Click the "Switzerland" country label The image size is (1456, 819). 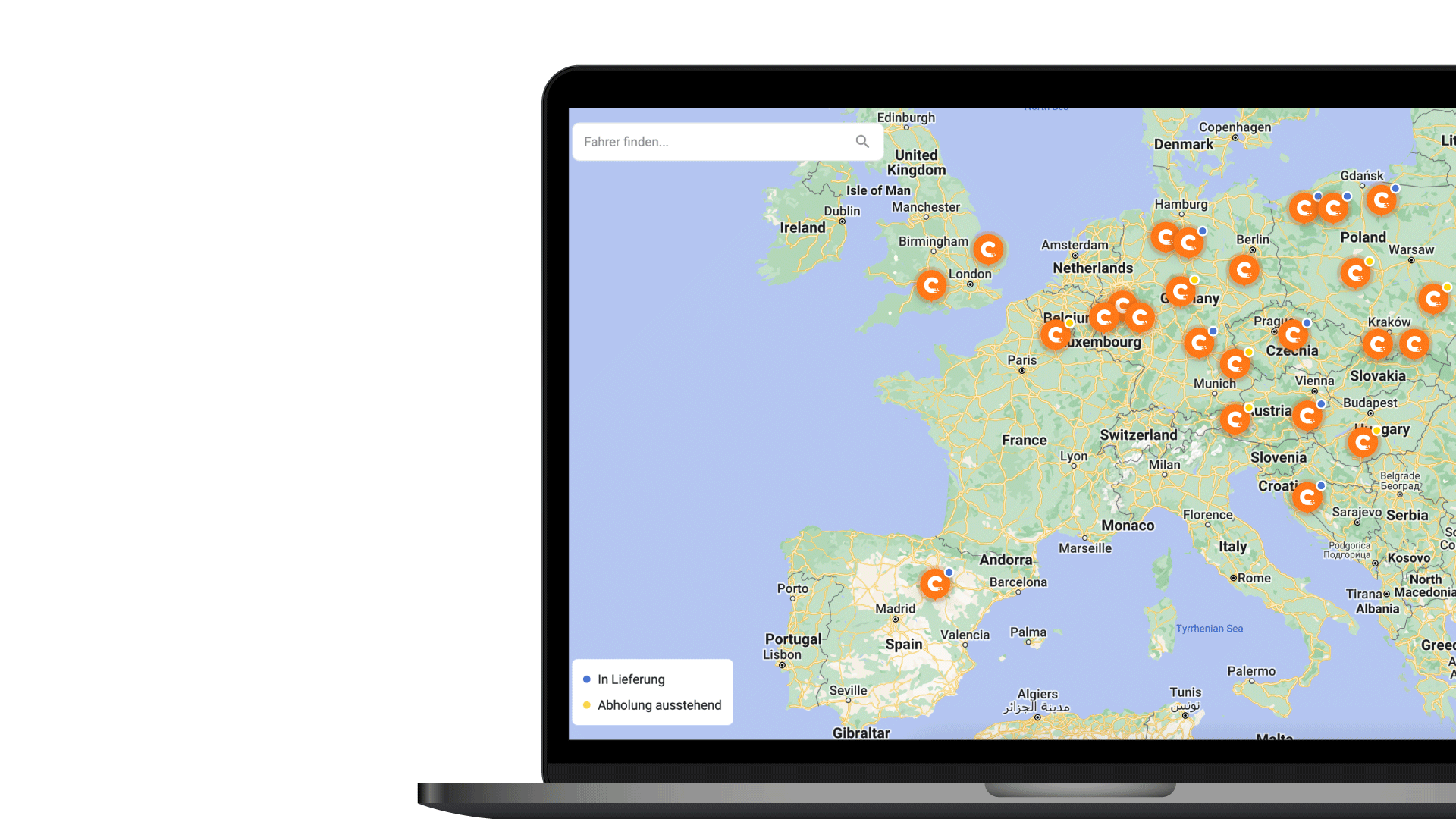(1139, 435)
